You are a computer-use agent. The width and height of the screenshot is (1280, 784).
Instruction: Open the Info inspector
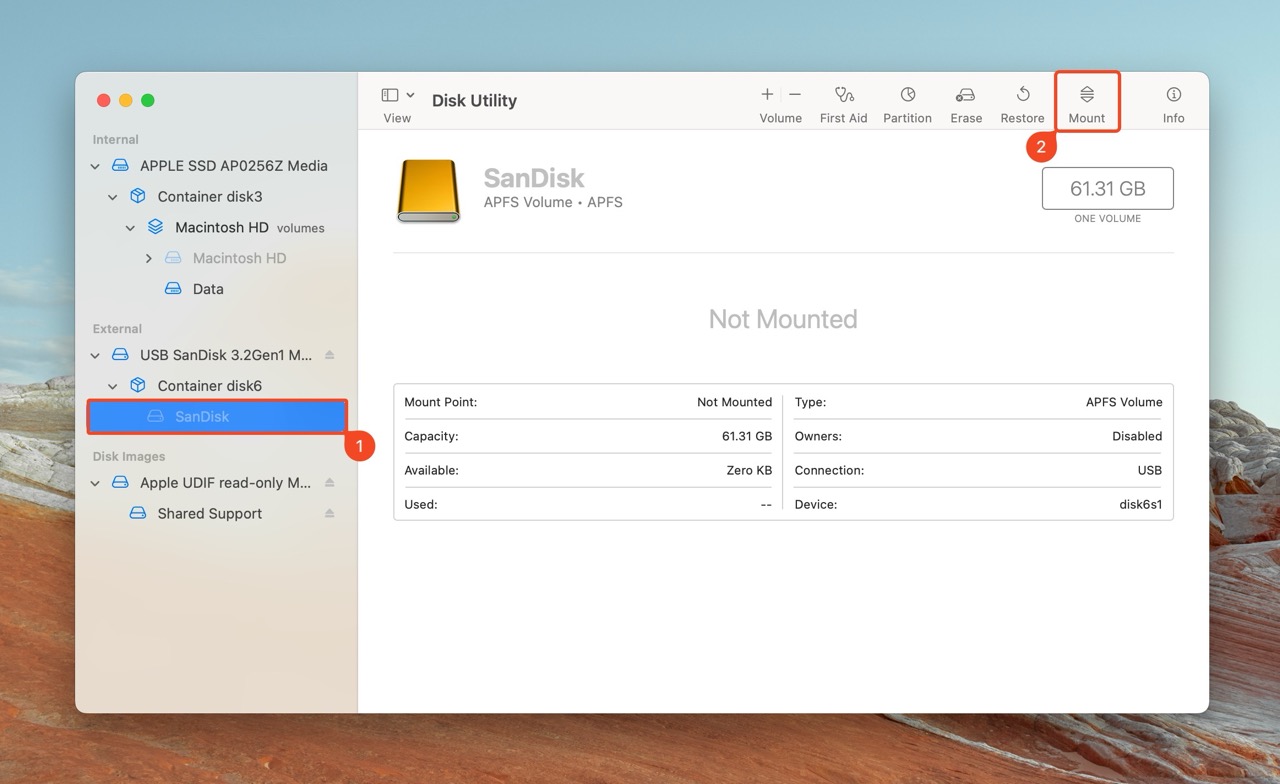click(x=1173, y=95)
